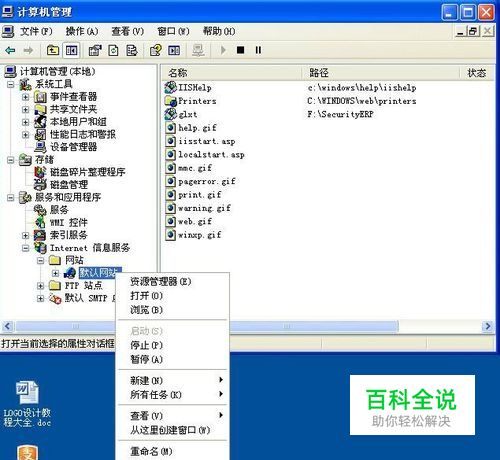Click the list pane right scroll arrow
The image size is (500, 460).
488,326
